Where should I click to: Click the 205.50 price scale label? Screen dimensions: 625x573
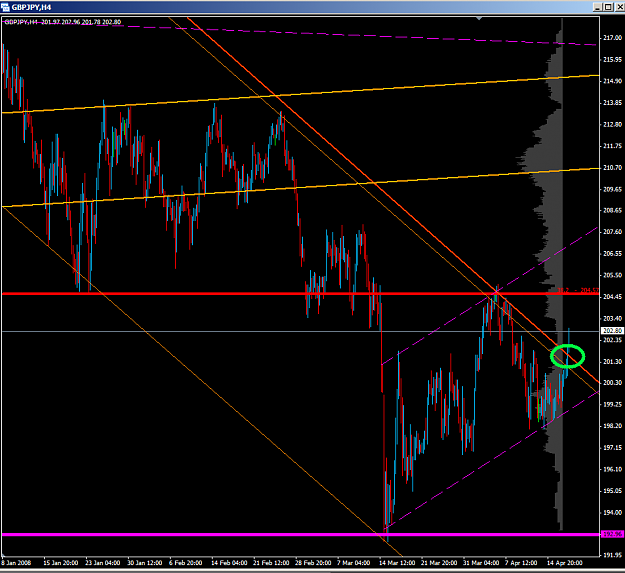tap(612, 275)
